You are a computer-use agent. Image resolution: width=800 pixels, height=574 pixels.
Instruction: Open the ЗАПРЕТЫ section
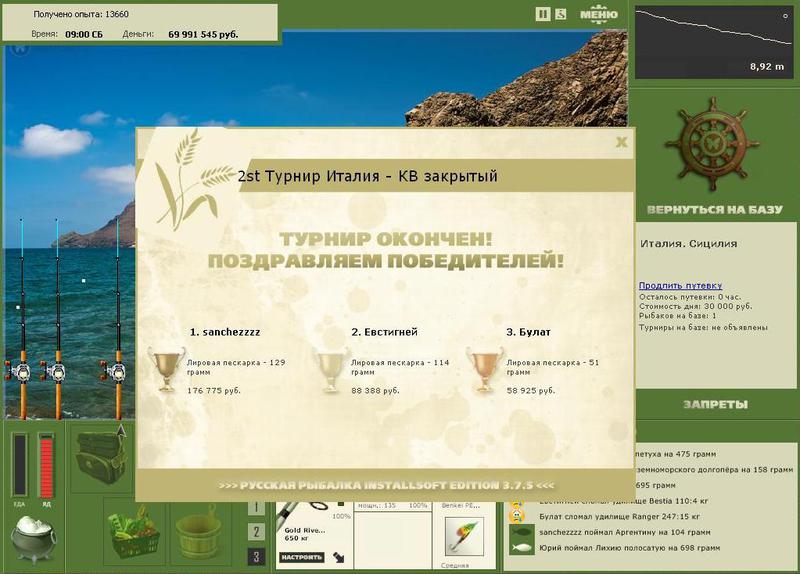click(715, 405)
